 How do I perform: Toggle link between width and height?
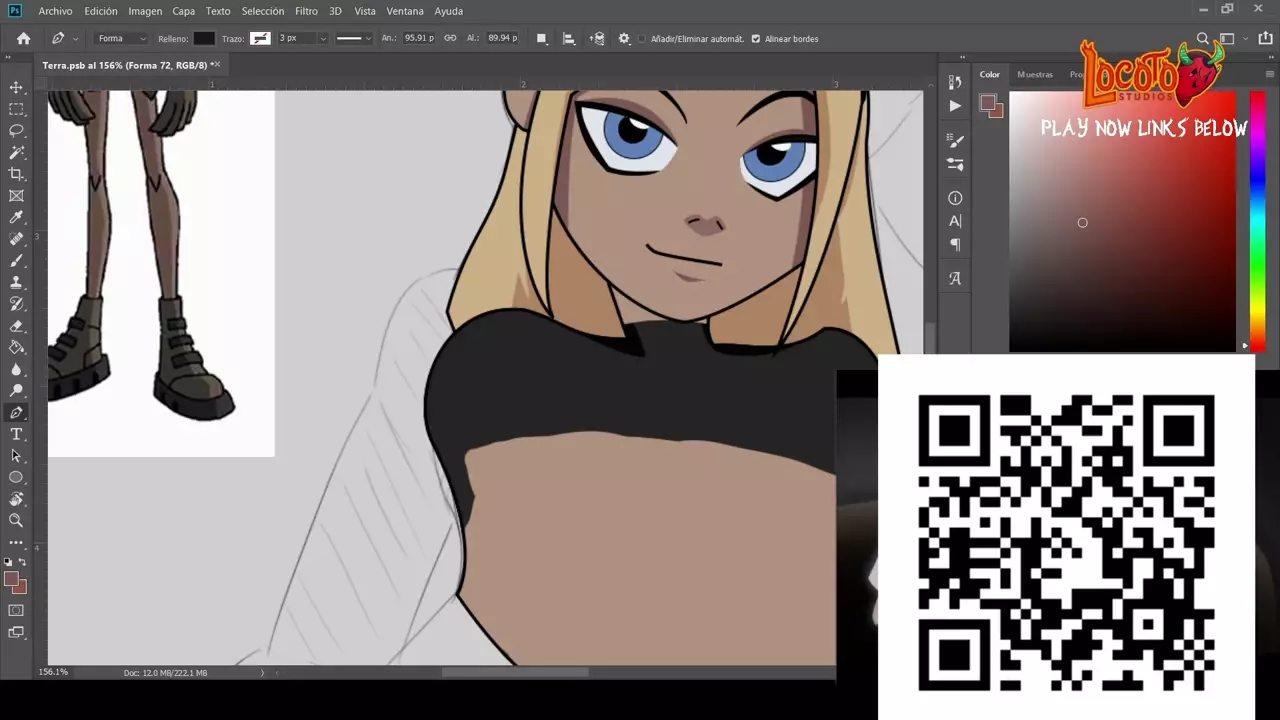(x=450, y=38)
